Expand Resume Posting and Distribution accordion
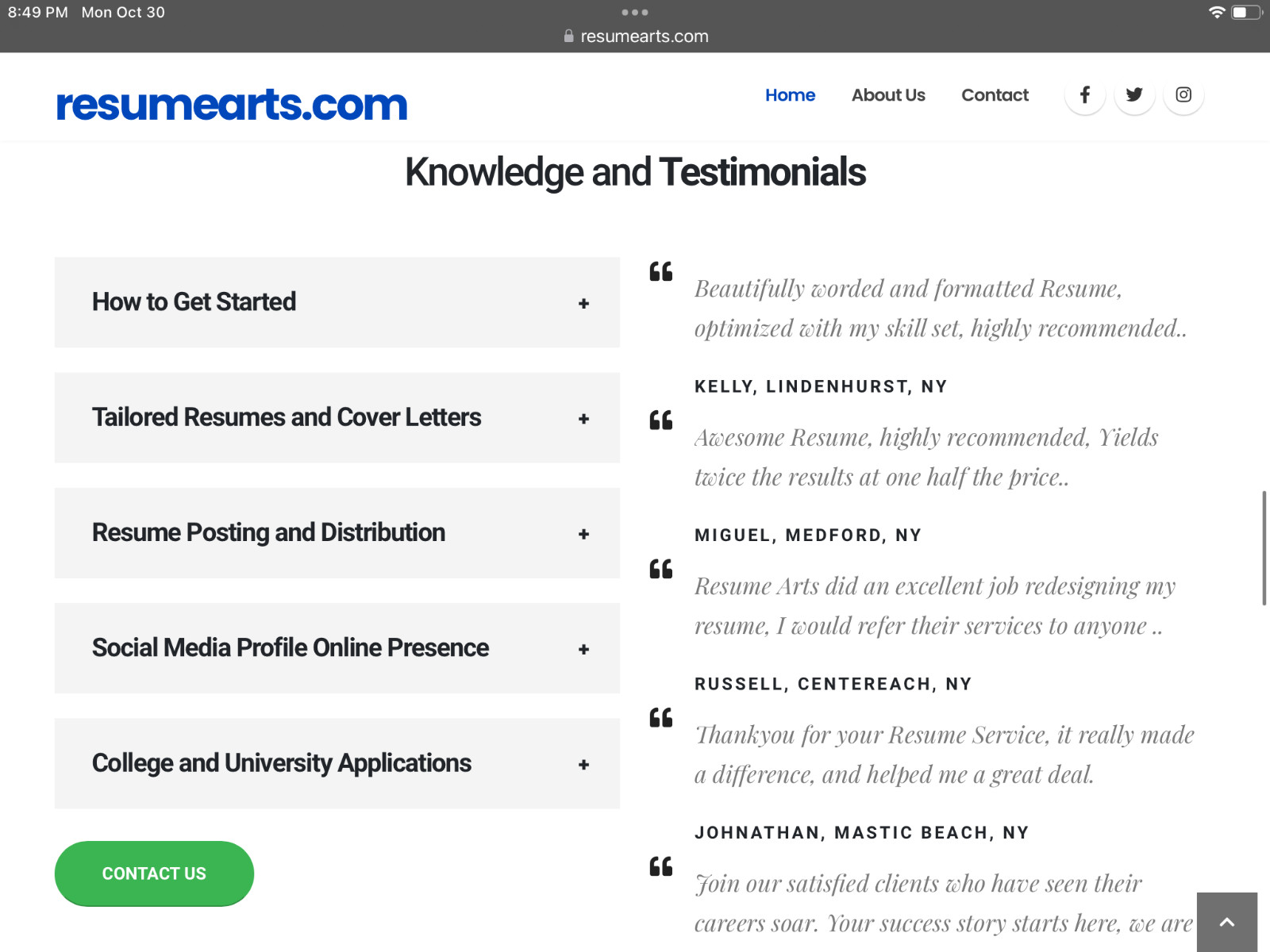Screen dimensions: 1270x952 click(x=337, y=533)
